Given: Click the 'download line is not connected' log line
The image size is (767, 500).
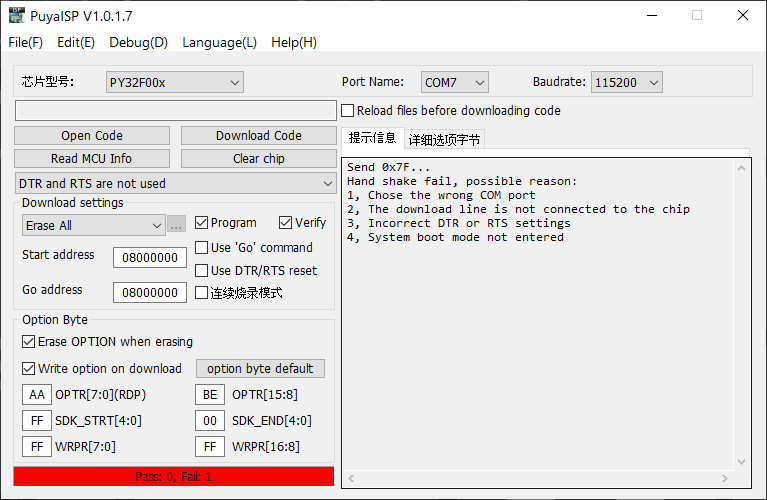Looking at the screenshot, I should pos(518,209).
